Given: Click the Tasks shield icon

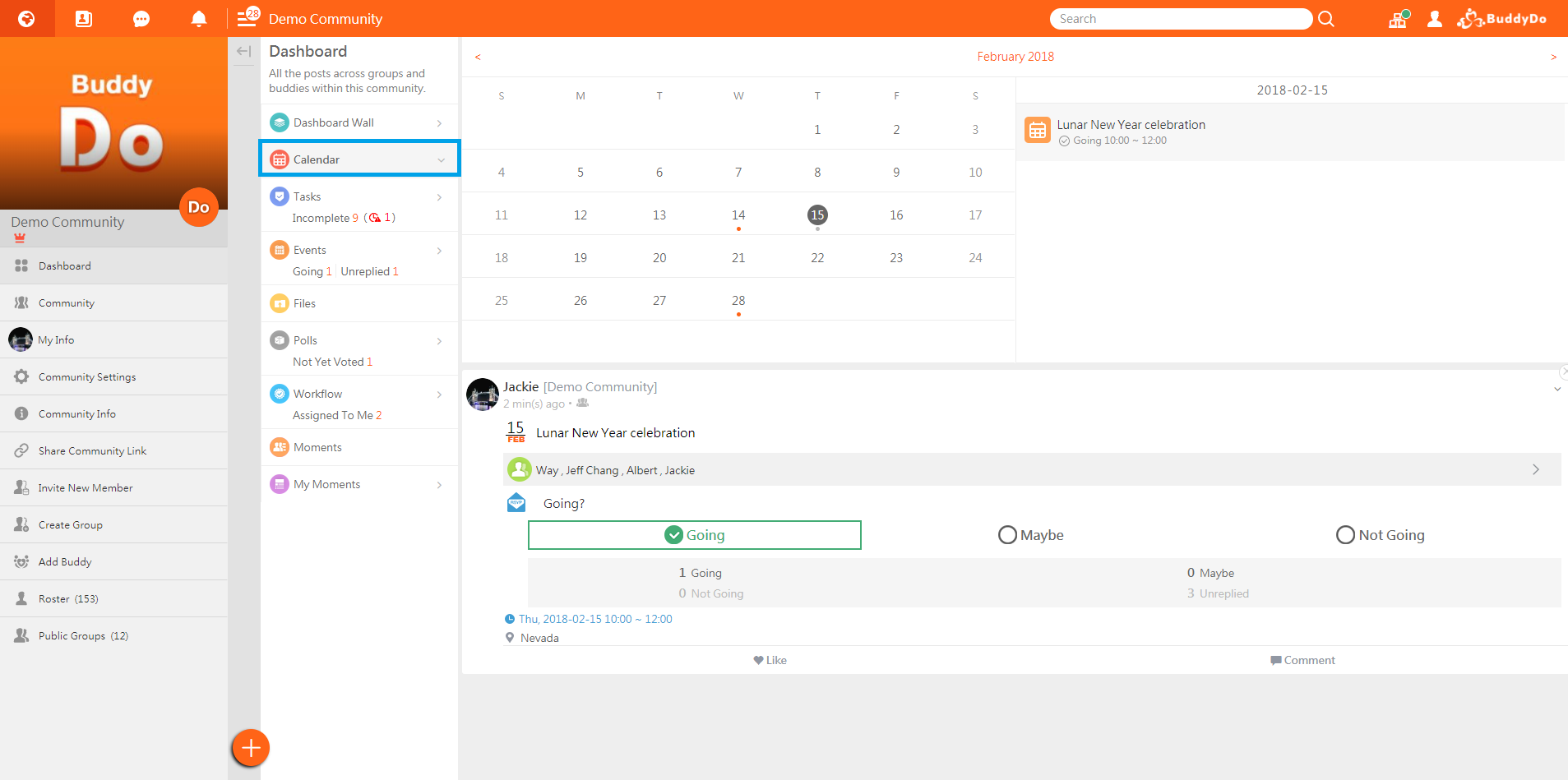Looking at the screenshot, I should point(280,196).
